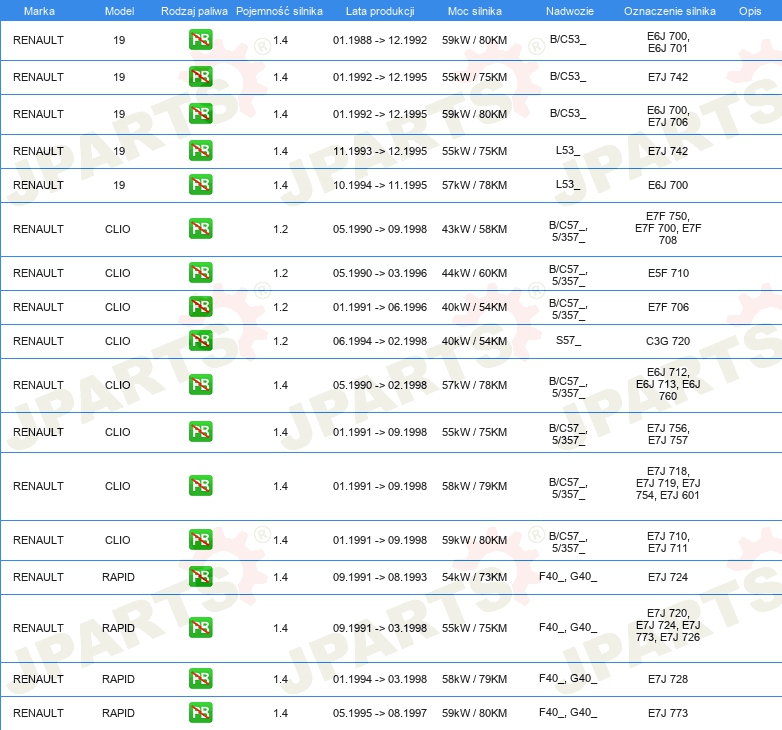Click fuel icon in the 11.1993 L53_ row
Viewport: 782px width, 730px height.
200,151
